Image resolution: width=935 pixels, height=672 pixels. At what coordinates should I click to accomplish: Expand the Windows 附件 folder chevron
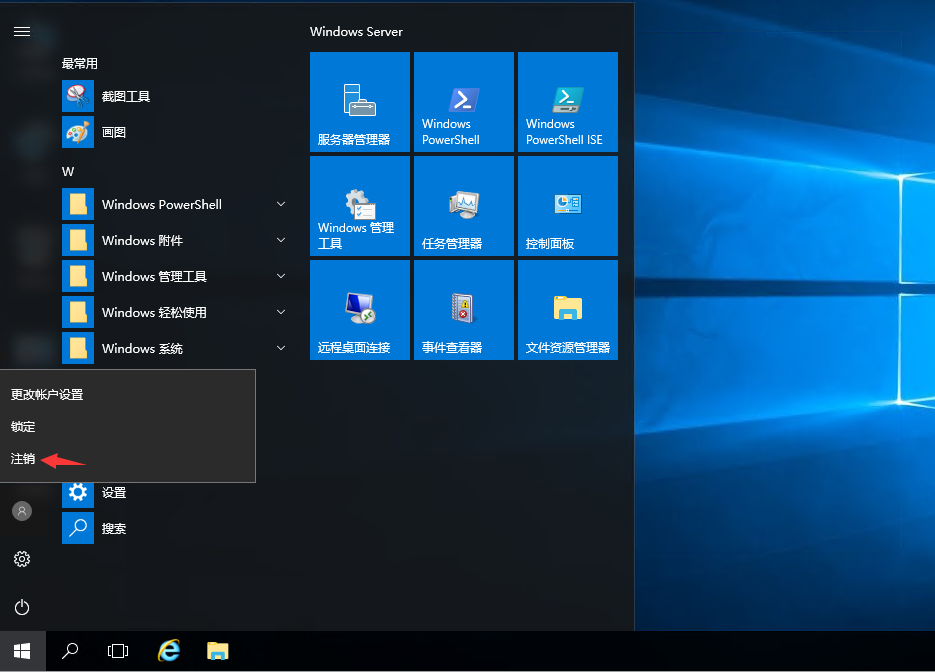pyautogui.click(x=281, y=240)
